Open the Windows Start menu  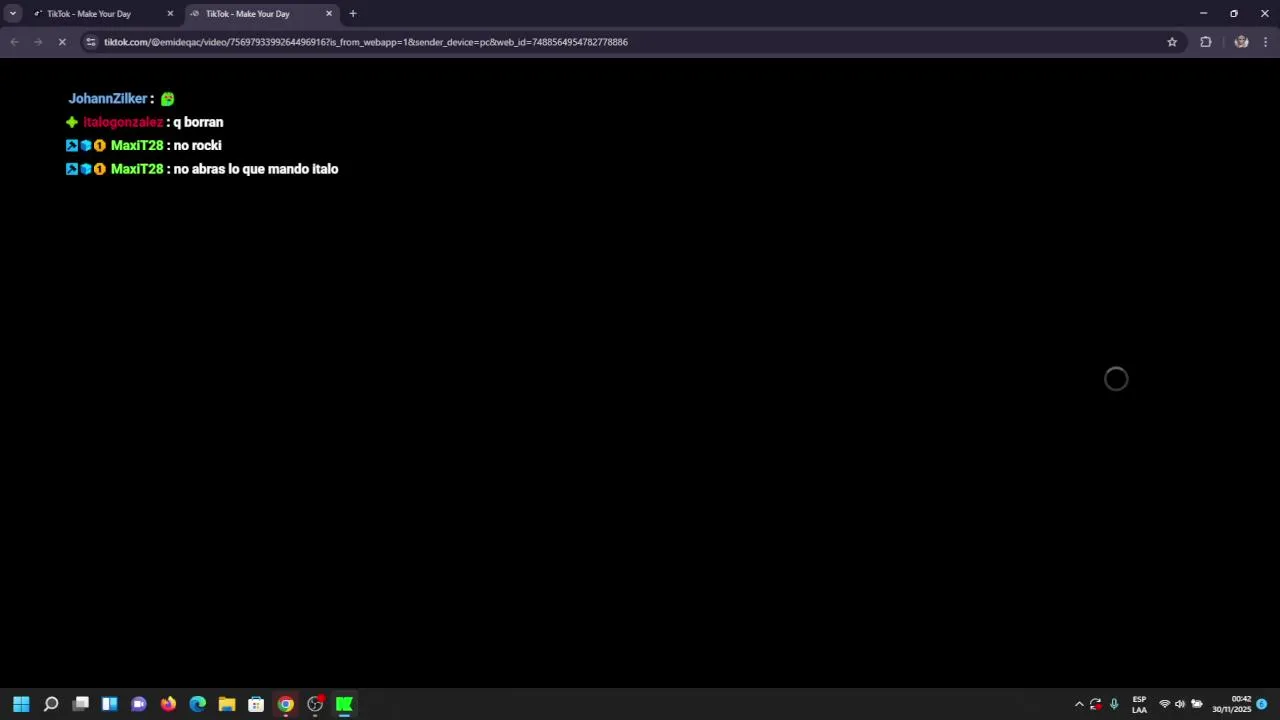(x=21, y=704)
